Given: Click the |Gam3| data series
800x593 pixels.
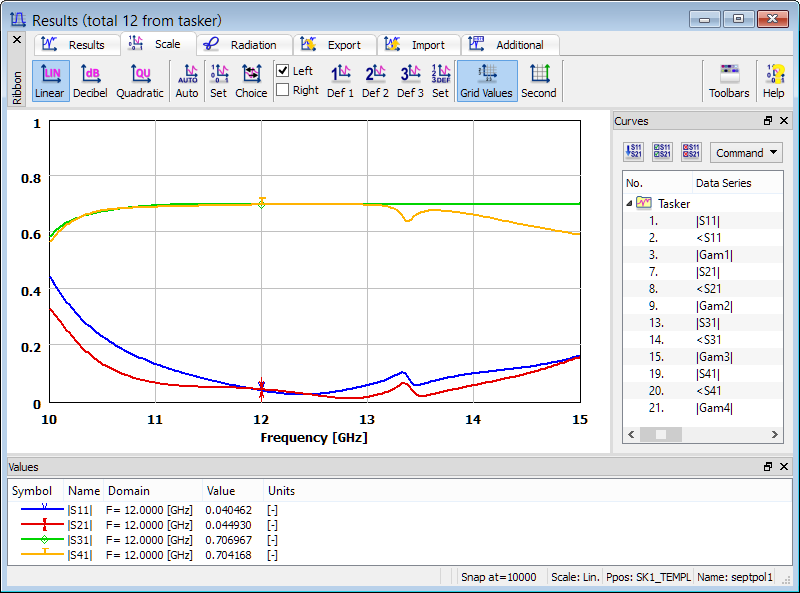Looking at the screenshot, I should [714, 356].
